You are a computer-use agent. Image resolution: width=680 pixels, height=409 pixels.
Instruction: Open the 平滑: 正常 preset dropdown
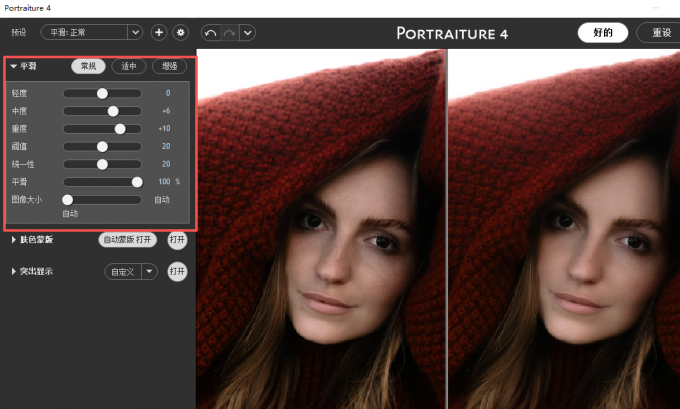click(135, 32)
